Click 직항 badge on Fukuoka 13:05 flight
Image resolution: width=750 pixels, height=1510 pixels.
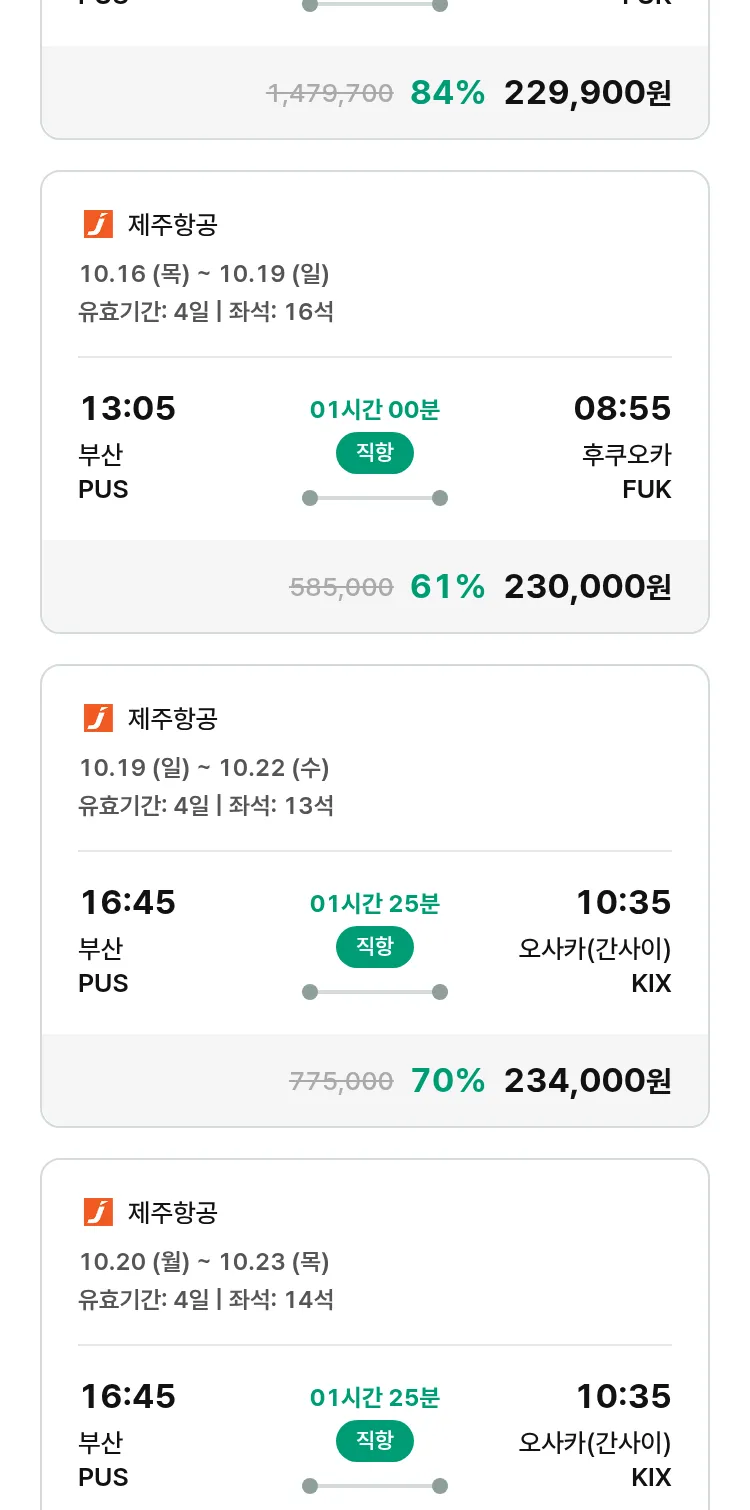click(x=374, y=453)
